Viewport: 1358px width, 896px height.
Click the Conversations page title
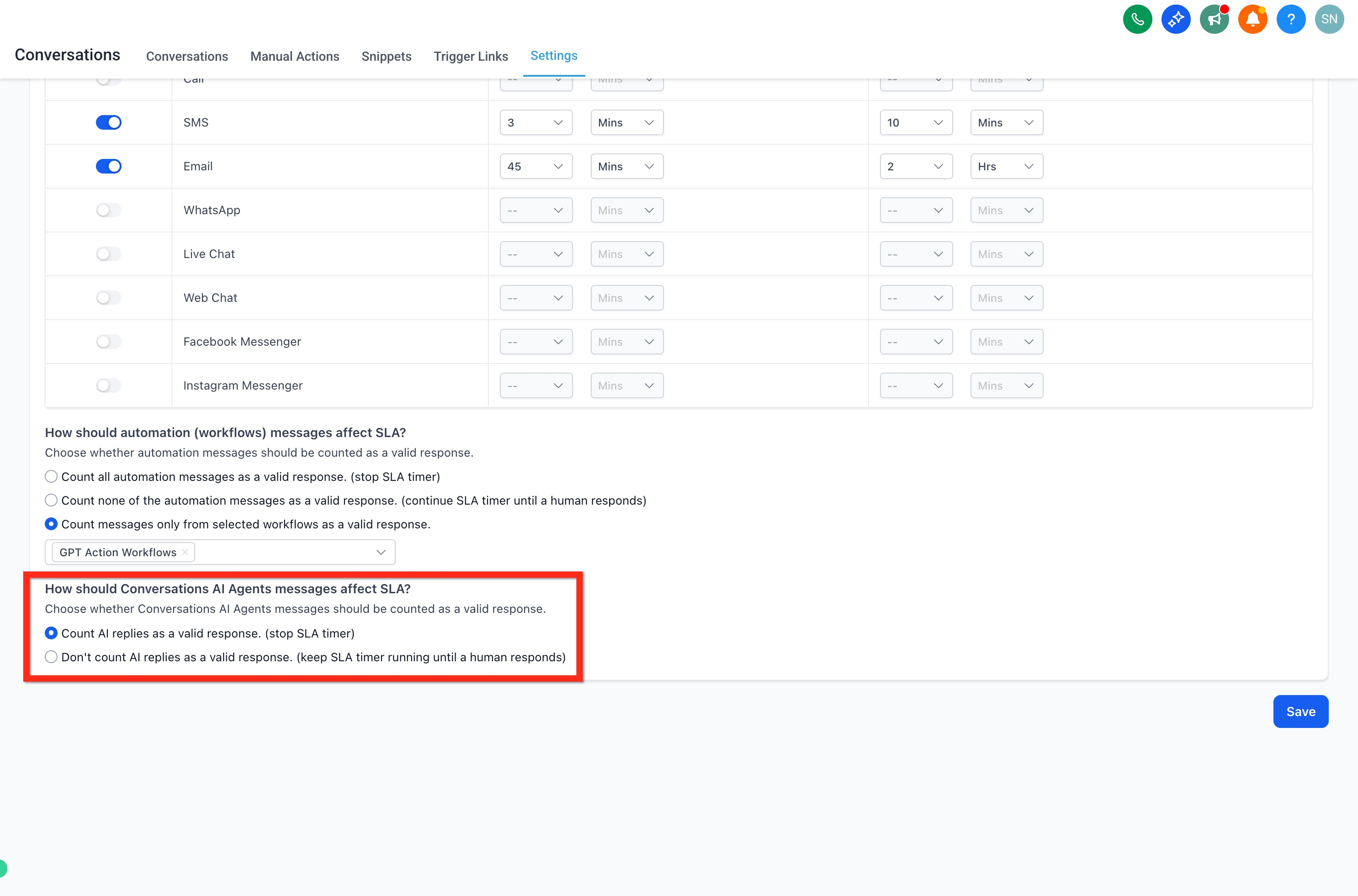tap(68, 55)
